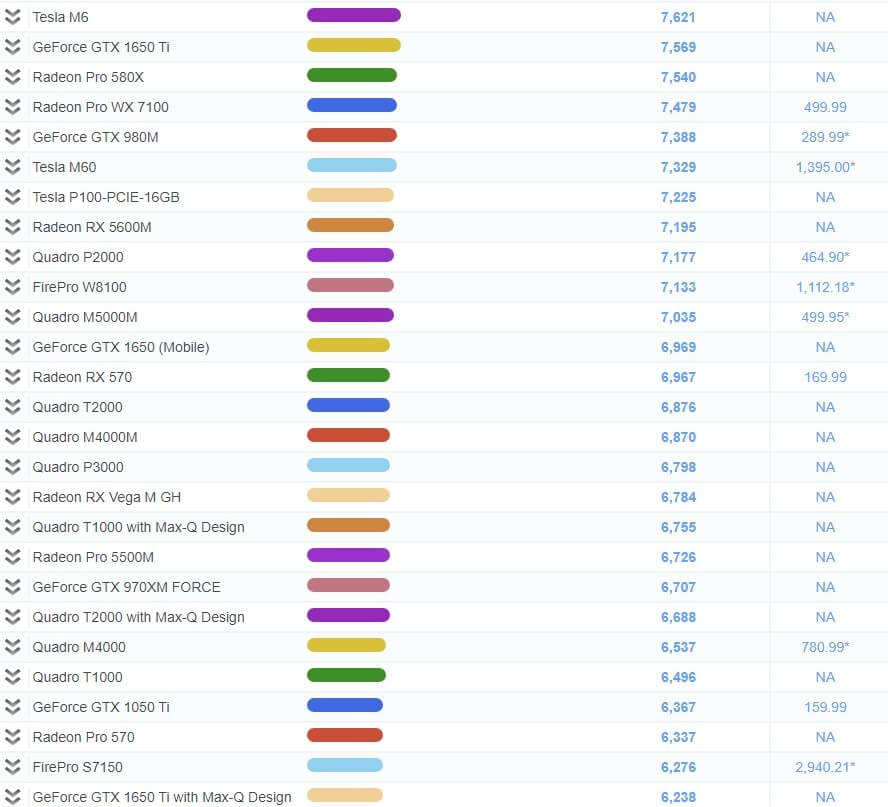Expand the Quadro M5000M row chevron
The image size is (888, 807).
coord(12,317)
